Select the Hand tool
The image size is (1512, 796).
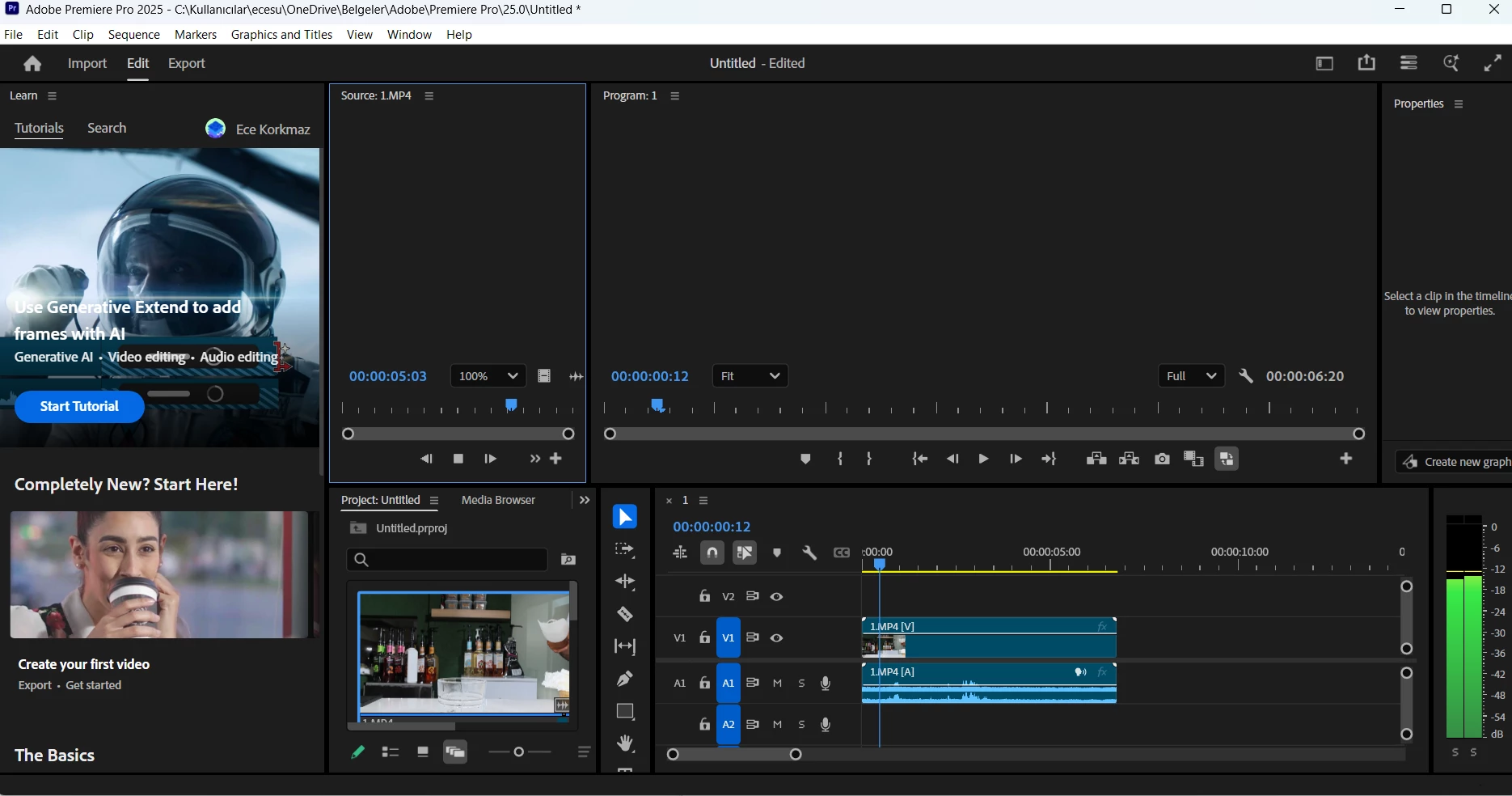click(x=625, y=743)
